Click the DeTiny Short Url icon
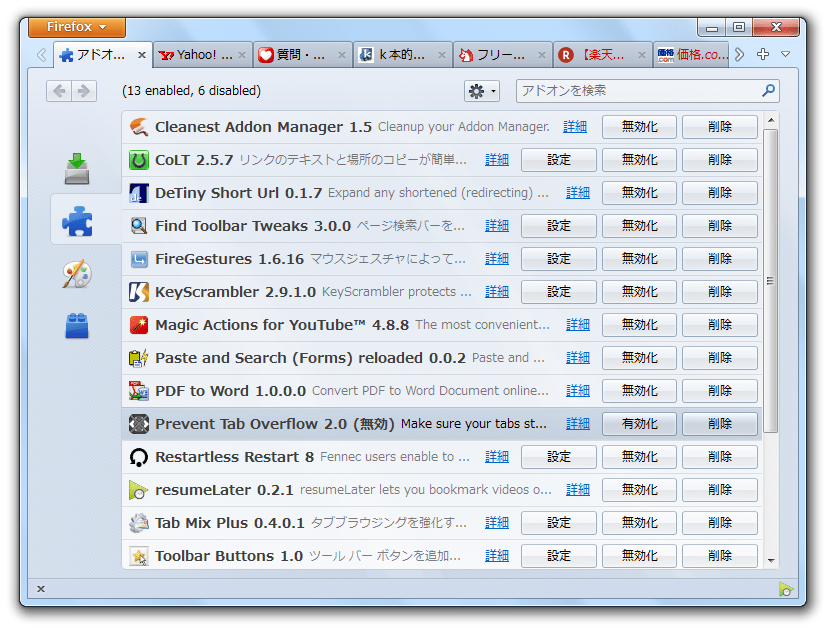The image size is (829, 628). 139,193
